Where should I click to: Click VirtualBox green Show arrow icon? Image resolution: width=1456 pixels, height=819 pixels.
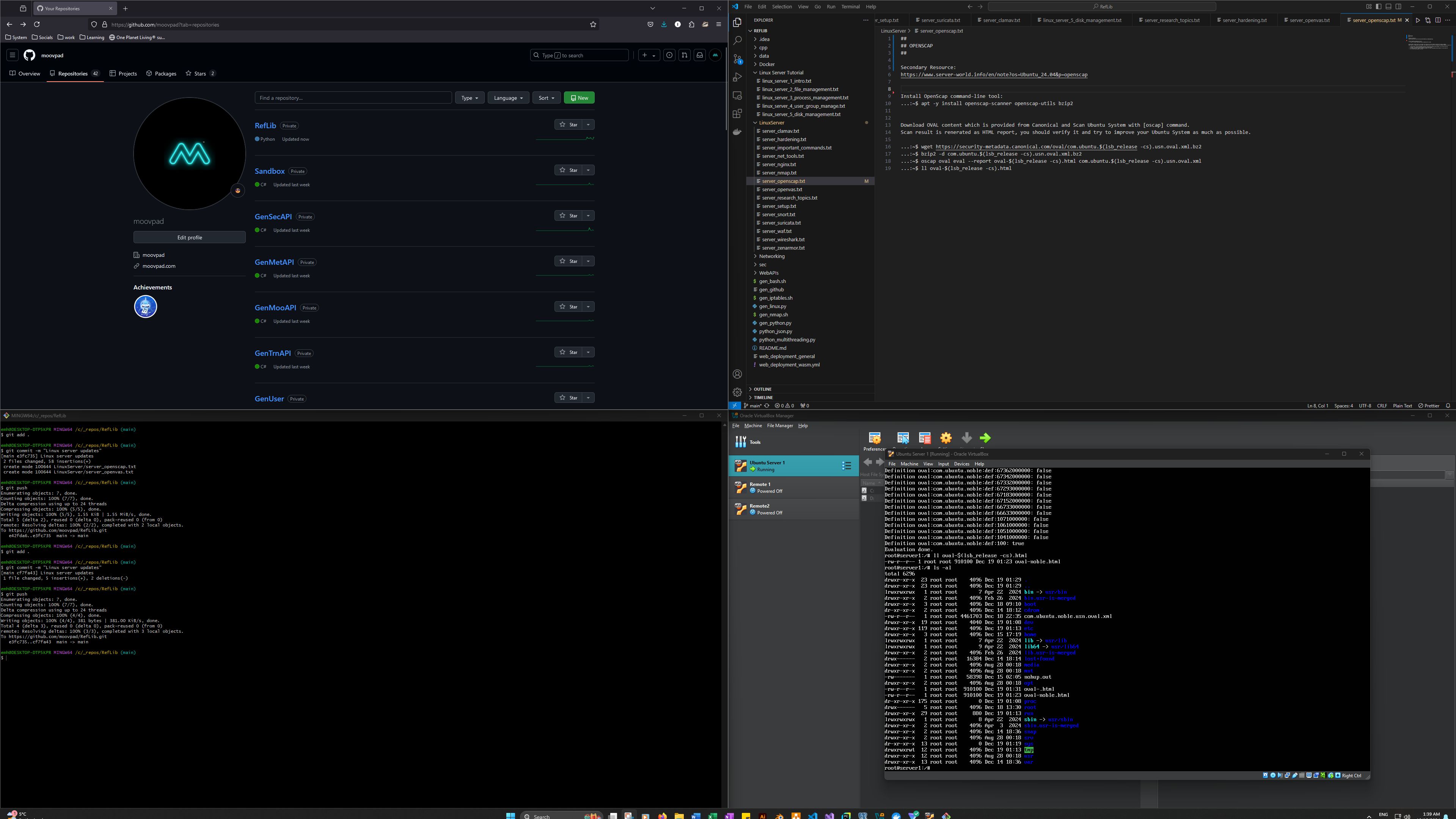[x=985, y=438]
